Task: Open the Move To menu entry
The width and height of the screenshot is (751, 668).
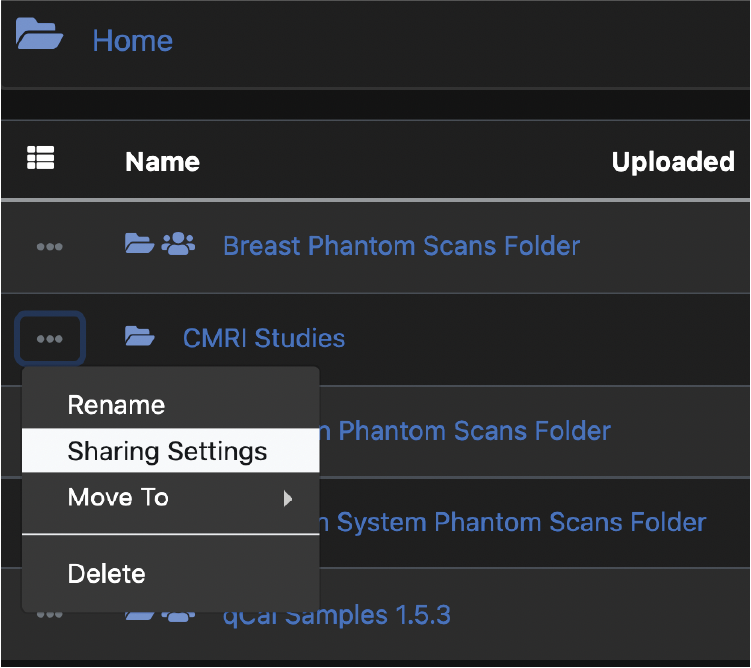Action: (118, 497)
